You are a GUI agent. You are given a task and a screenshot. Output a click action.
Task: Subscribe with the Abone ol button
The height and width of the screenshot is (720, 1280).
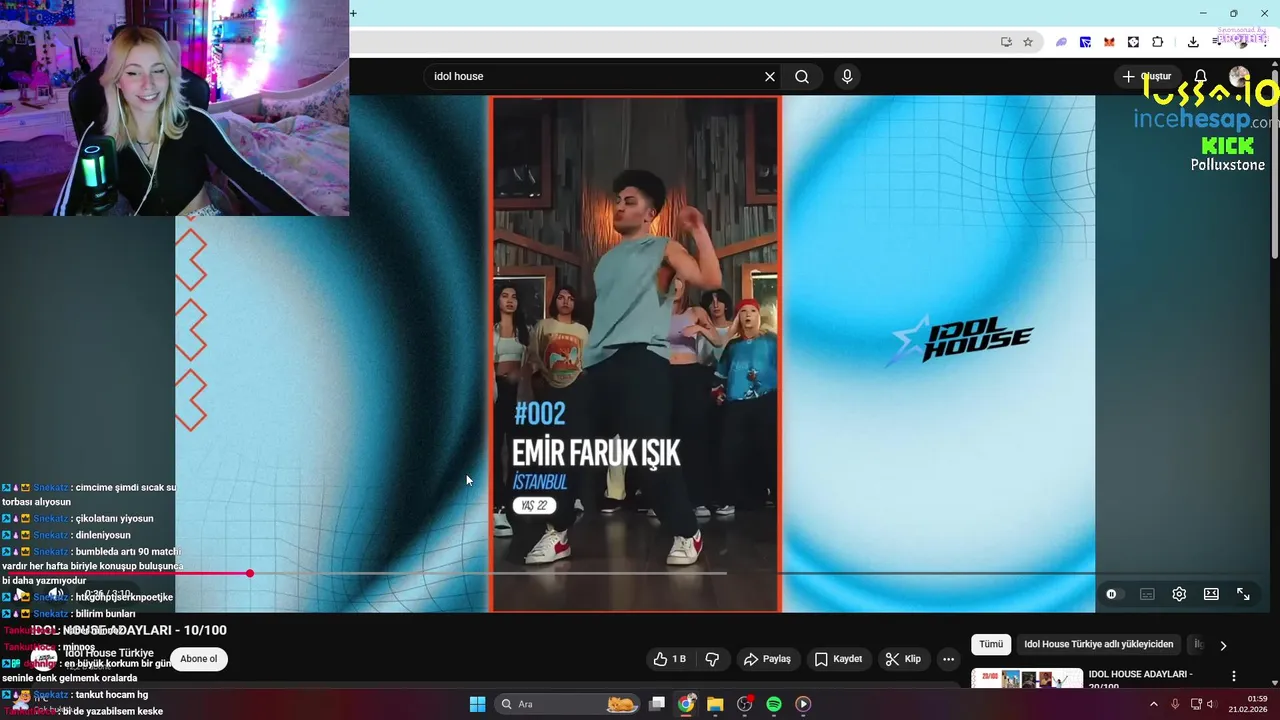(198, 659)
